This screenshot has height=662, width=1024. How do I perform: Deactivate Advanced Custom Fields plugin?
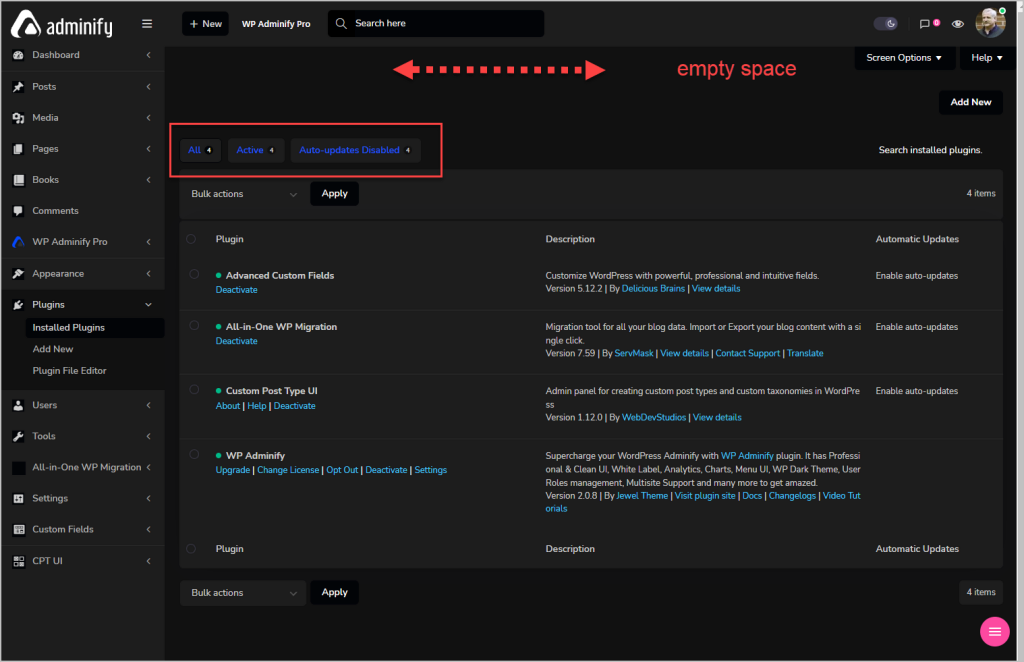click(236, 290)
